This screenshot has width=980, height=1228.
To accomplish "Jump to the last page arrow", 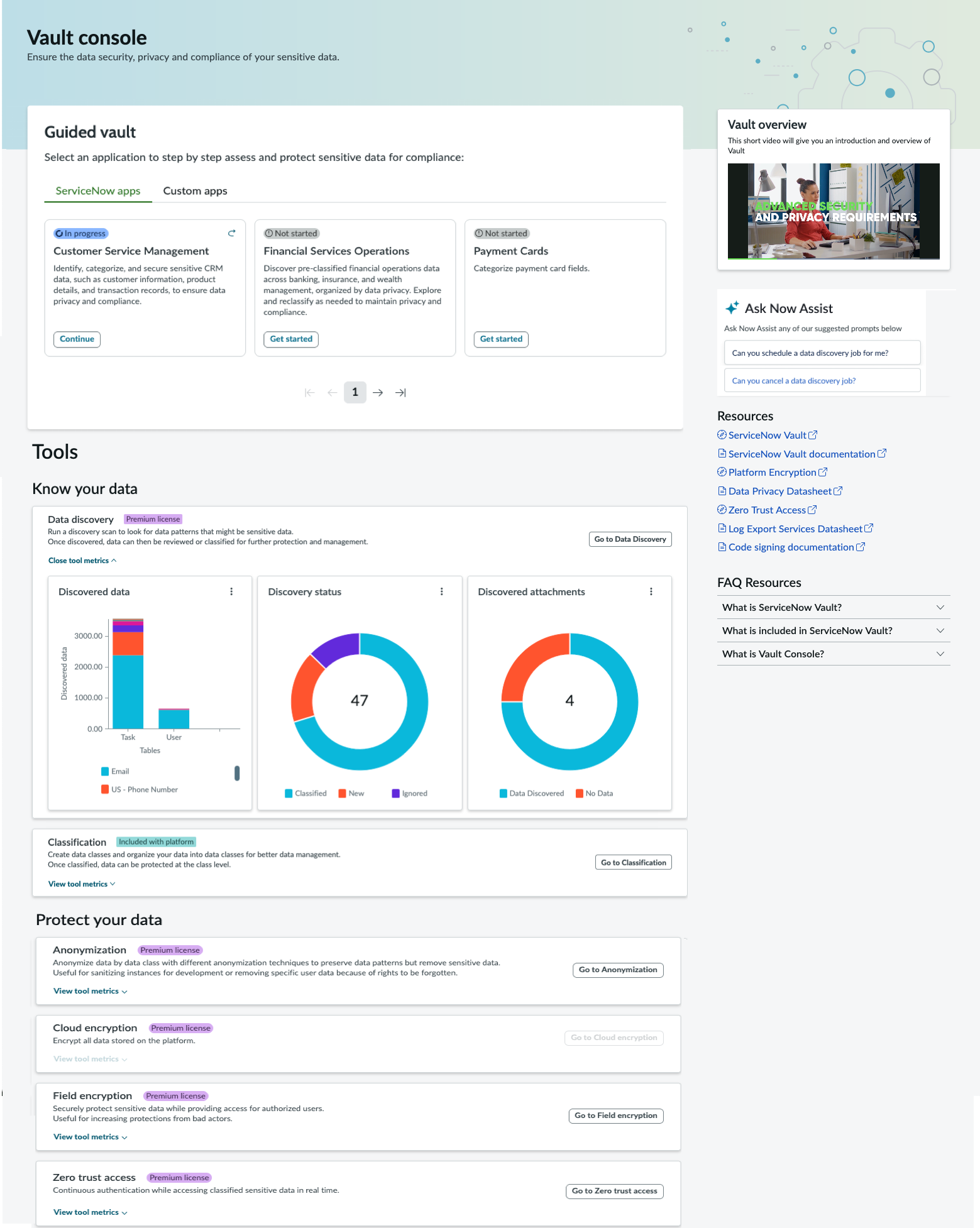I will tap(400, 392).
